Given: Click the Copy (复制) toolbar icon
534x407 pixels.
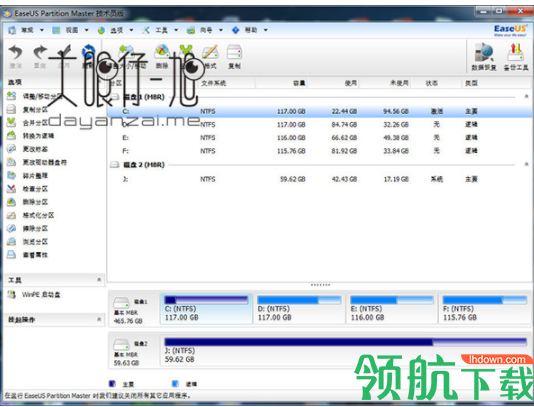Looking at the screenshot, I should (x=234, y=57).
